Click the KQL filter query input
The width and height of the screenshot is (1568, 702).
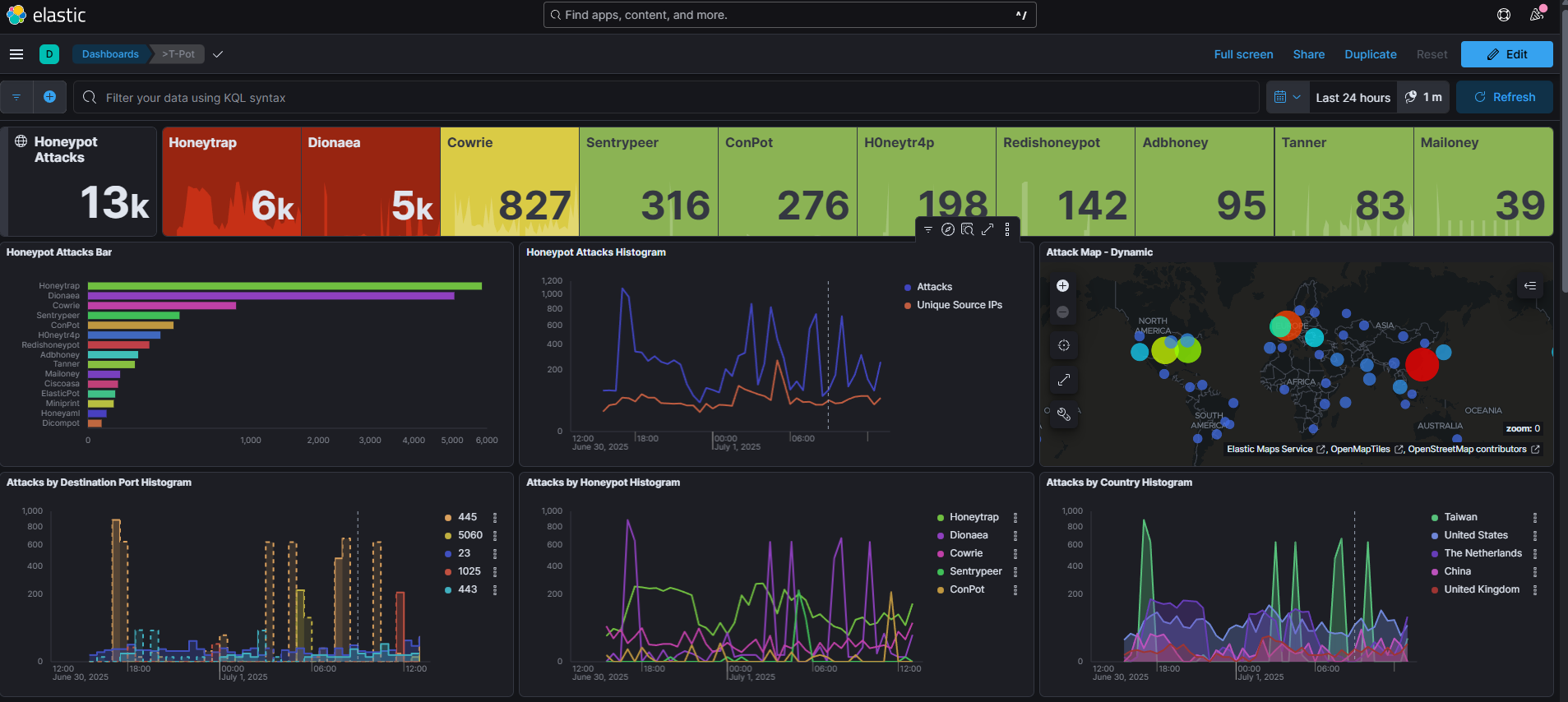click(x=666, y=97)
